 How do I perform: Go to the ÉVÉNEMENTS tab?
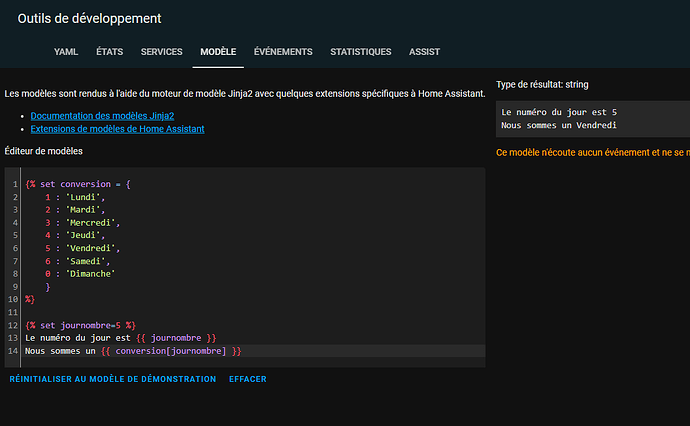283,52
